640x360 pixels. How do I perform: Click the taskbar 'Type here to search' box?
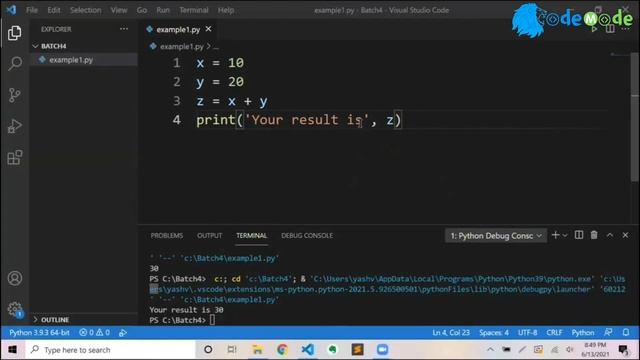[x=110, y=350]
